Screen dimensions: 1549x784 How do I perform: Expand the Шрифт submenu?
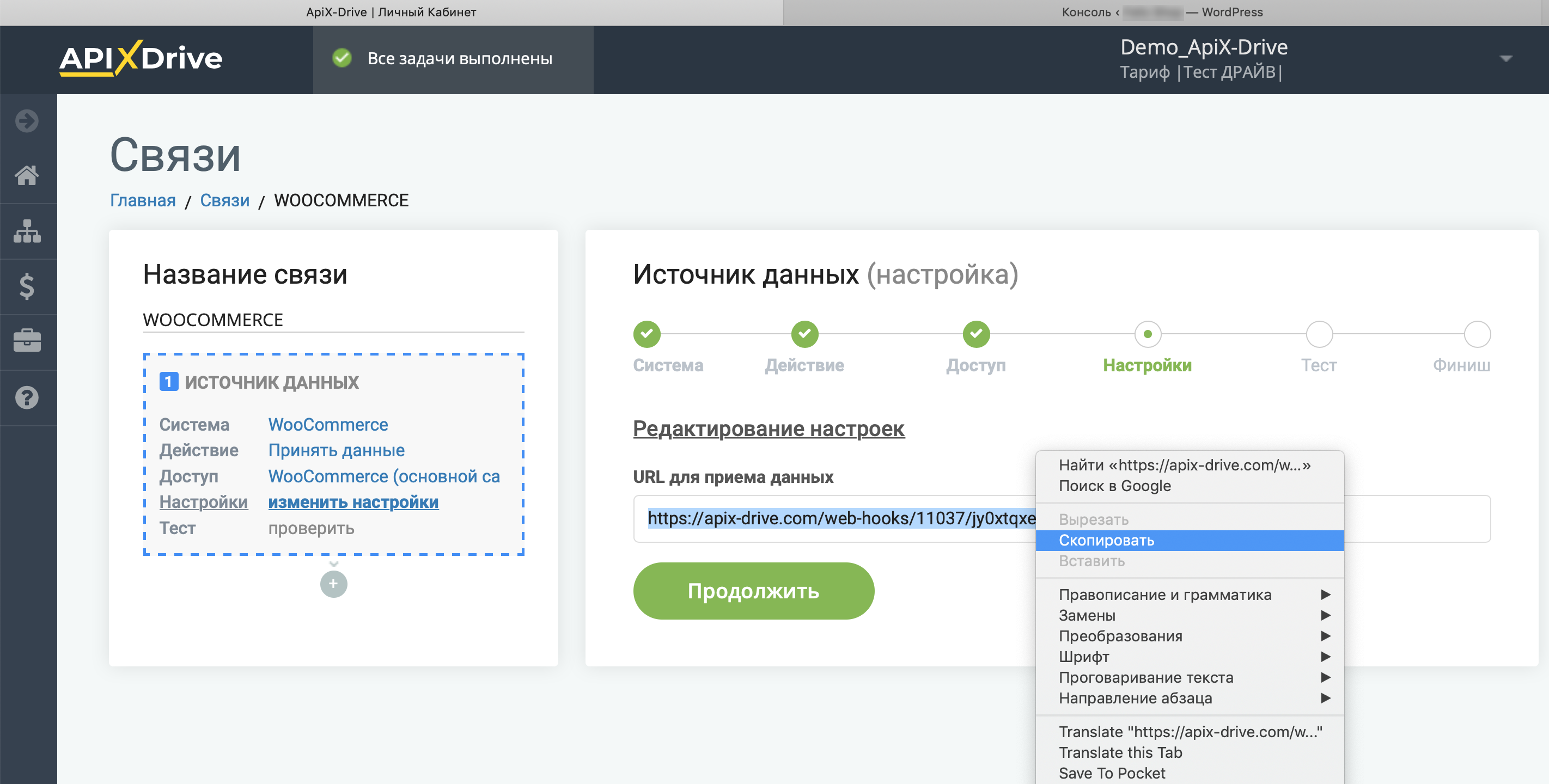(1190, 657)
